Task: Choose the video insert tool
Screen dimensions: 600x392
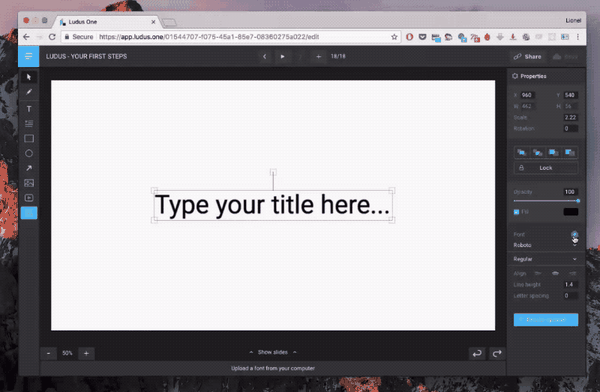Action: [29, 198]
